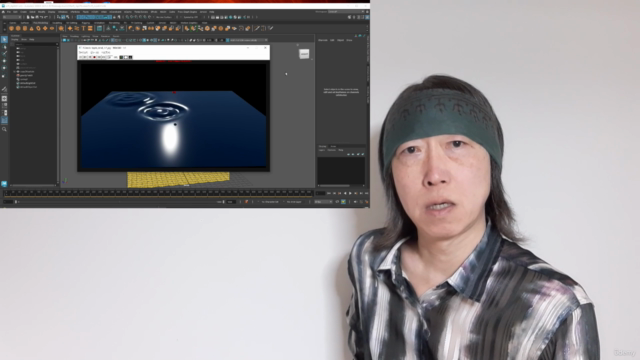Click the polygon Type (T) shelf icon
The height and width of the screenshot is (360, 640).
click(x=83, y=29)
